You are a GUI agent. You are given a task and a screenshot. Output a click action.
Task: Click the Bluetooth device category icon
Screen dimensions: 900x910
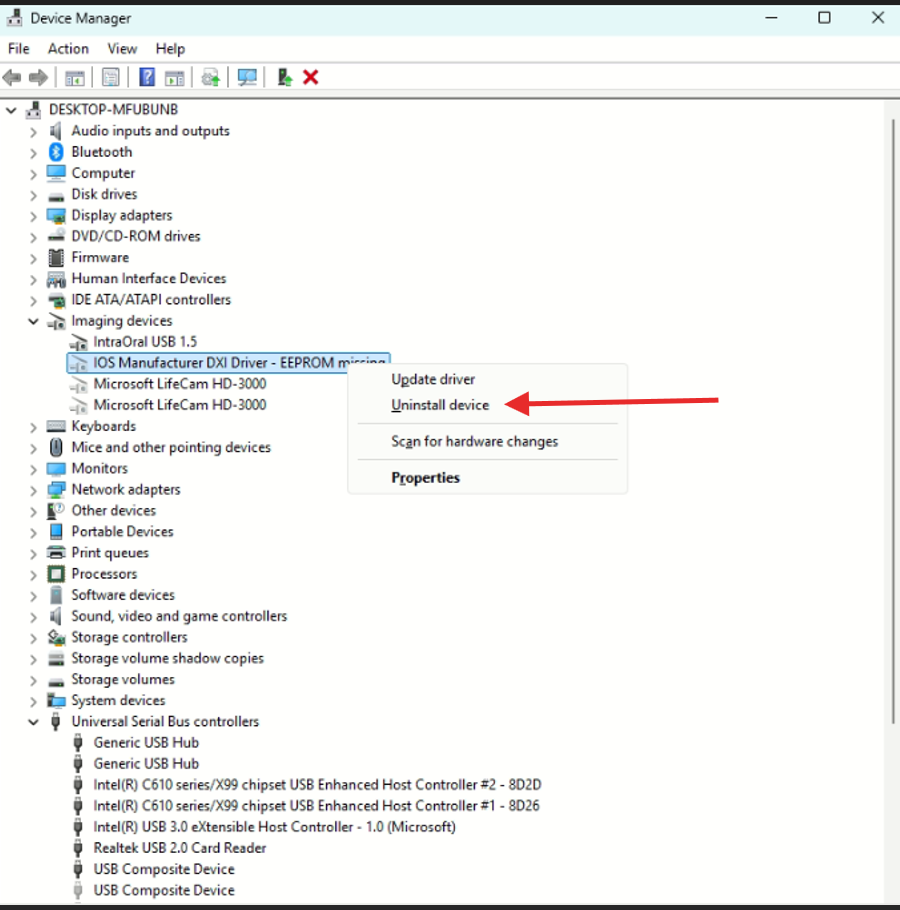click(x=56, y=152)
